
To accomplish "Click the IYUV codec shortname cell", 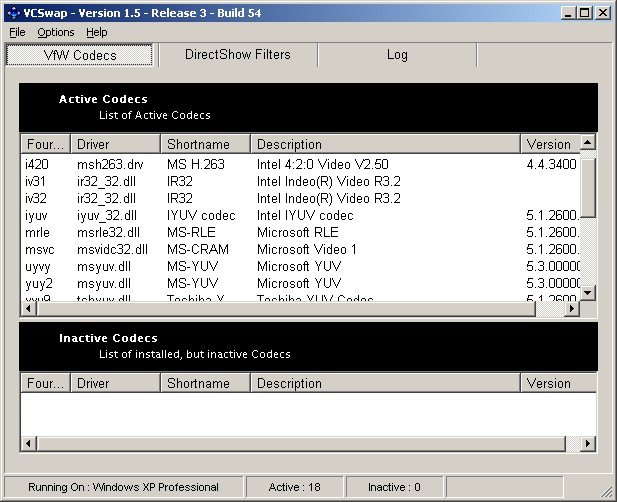I will 201,216.
